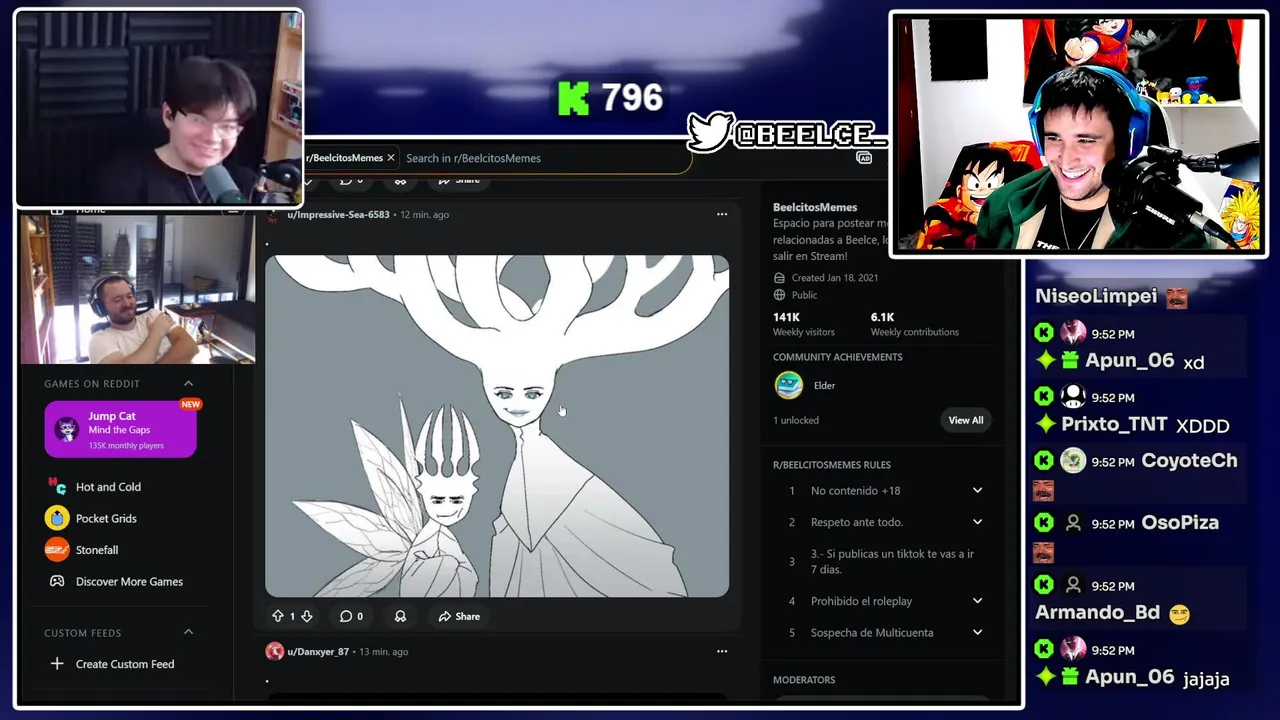
Task: Click View All community achievements
Action: [966, 420]
